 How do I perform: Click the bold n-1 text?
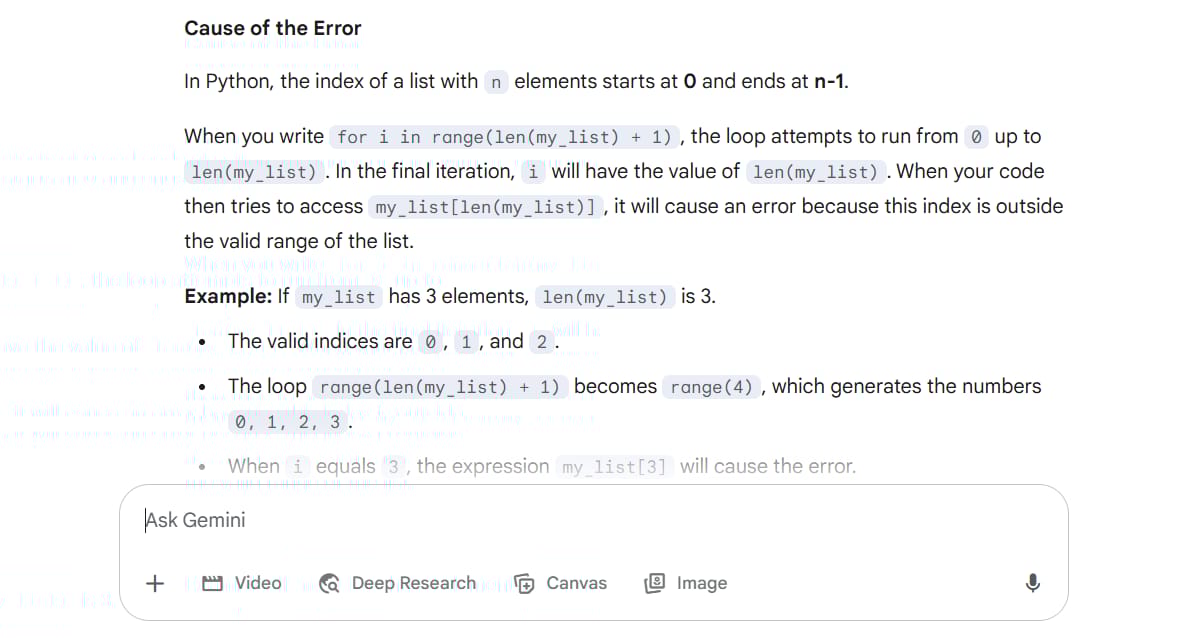[828, 82]
